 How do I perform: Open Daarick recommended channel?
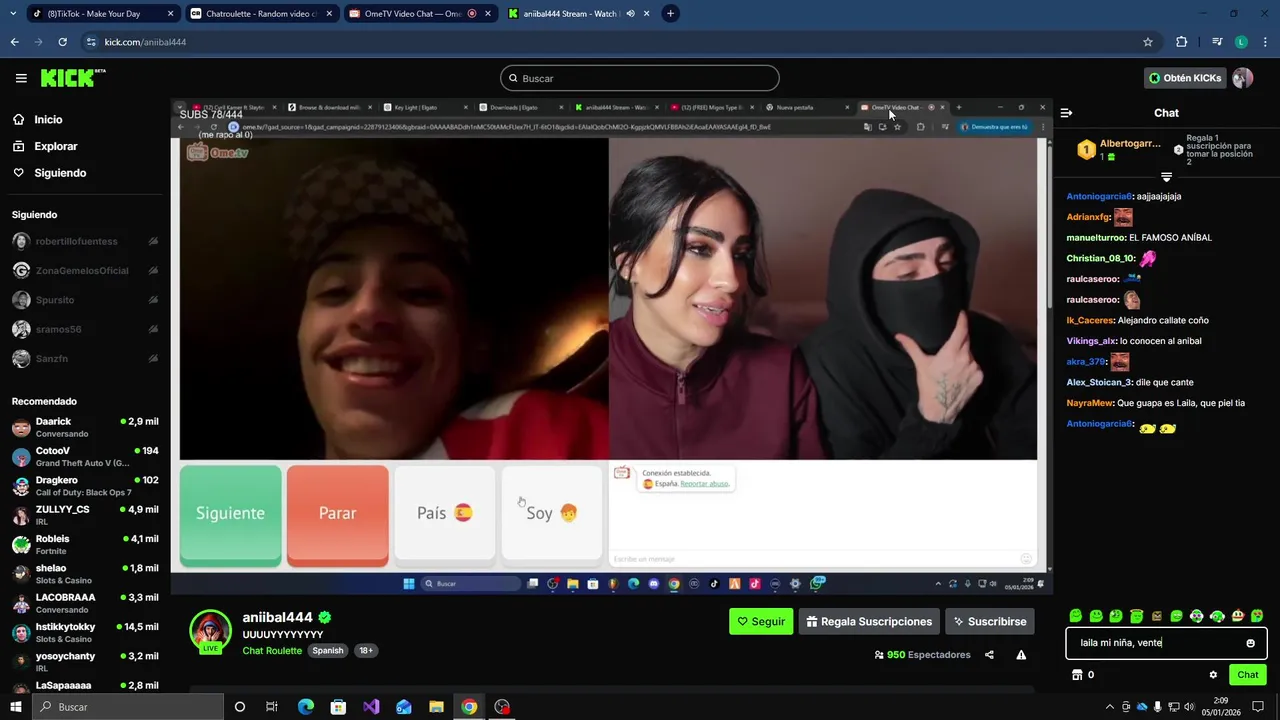85,427
